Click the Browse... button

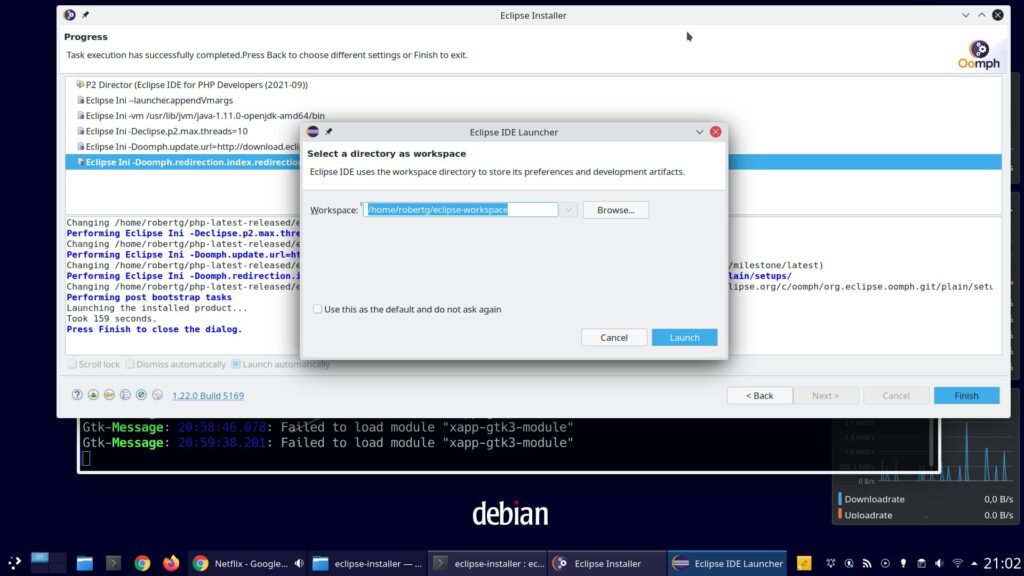coord(615,210)
